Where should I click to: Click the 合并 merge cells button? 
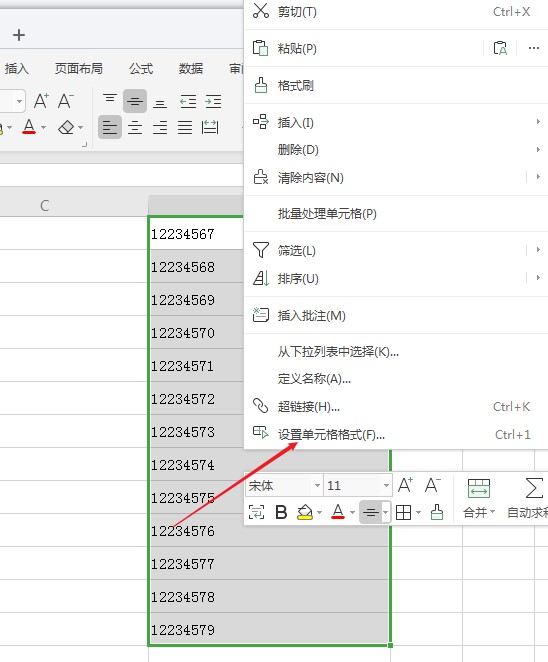click(x=479, y=498)
